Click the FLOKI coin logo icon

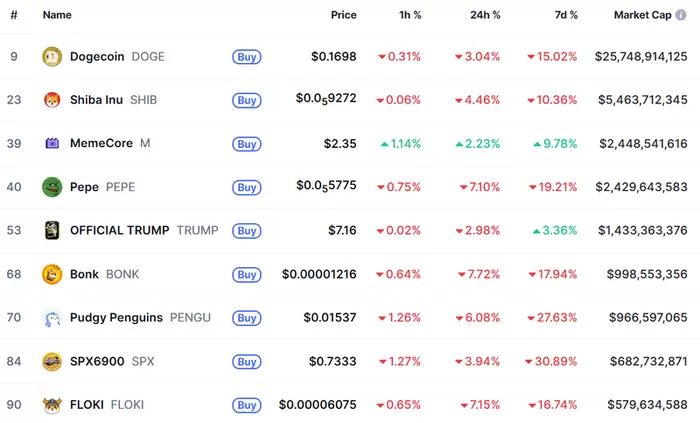click(52, 405)
